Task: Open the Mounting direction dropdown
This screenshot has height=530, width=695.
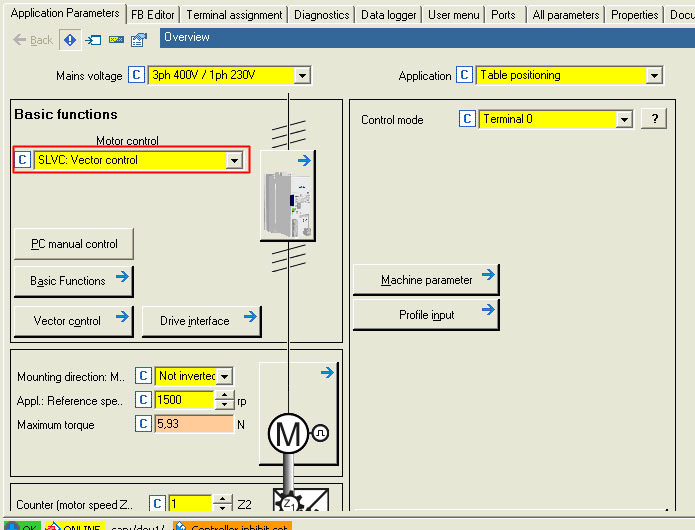Action: click(224, 377)
